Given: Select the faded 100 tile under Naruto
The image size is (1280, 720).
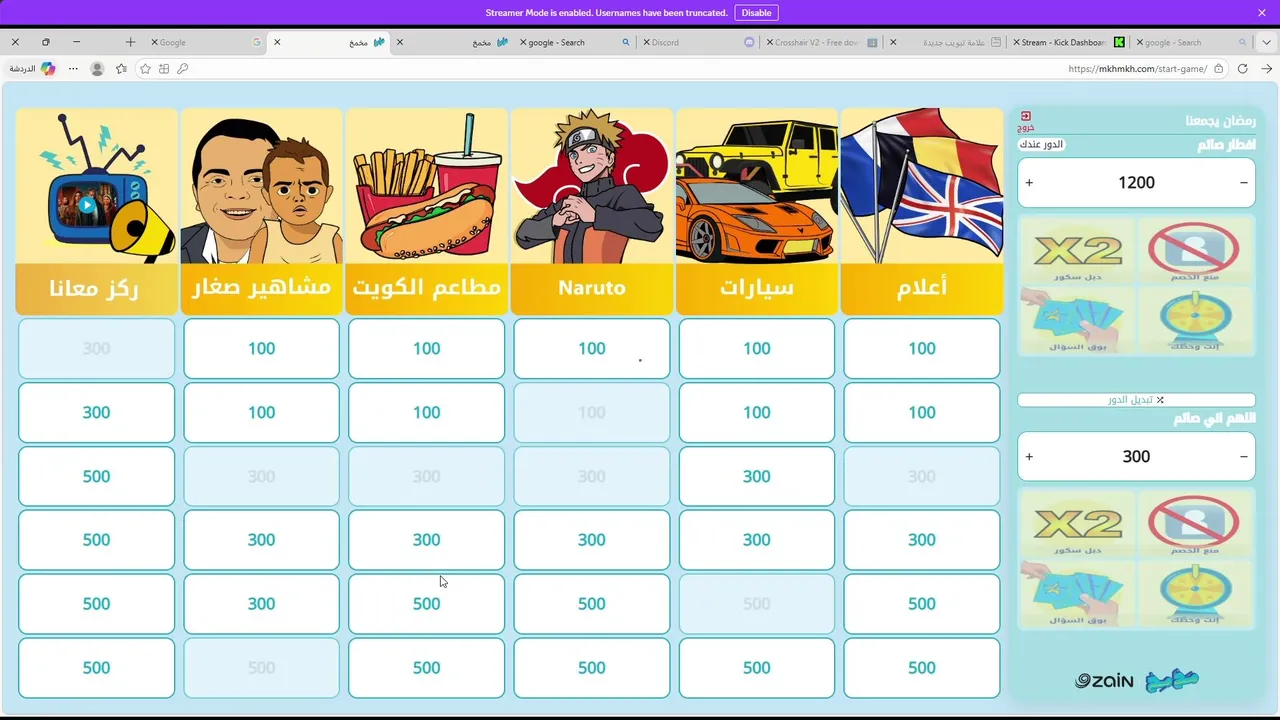Looking at the screenshot, I should [x=591, y=413].
